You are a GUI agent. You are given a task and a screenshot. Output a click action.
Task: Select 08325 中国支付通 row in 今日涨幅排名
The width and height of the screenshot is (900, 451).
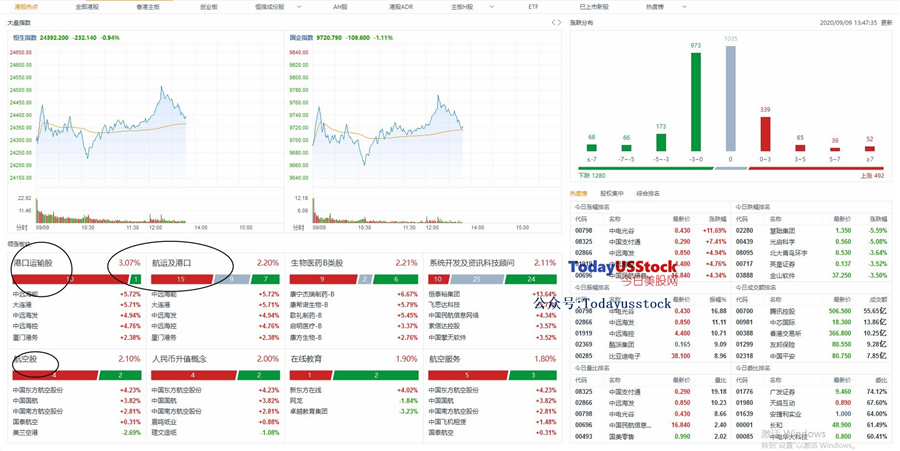650,242
